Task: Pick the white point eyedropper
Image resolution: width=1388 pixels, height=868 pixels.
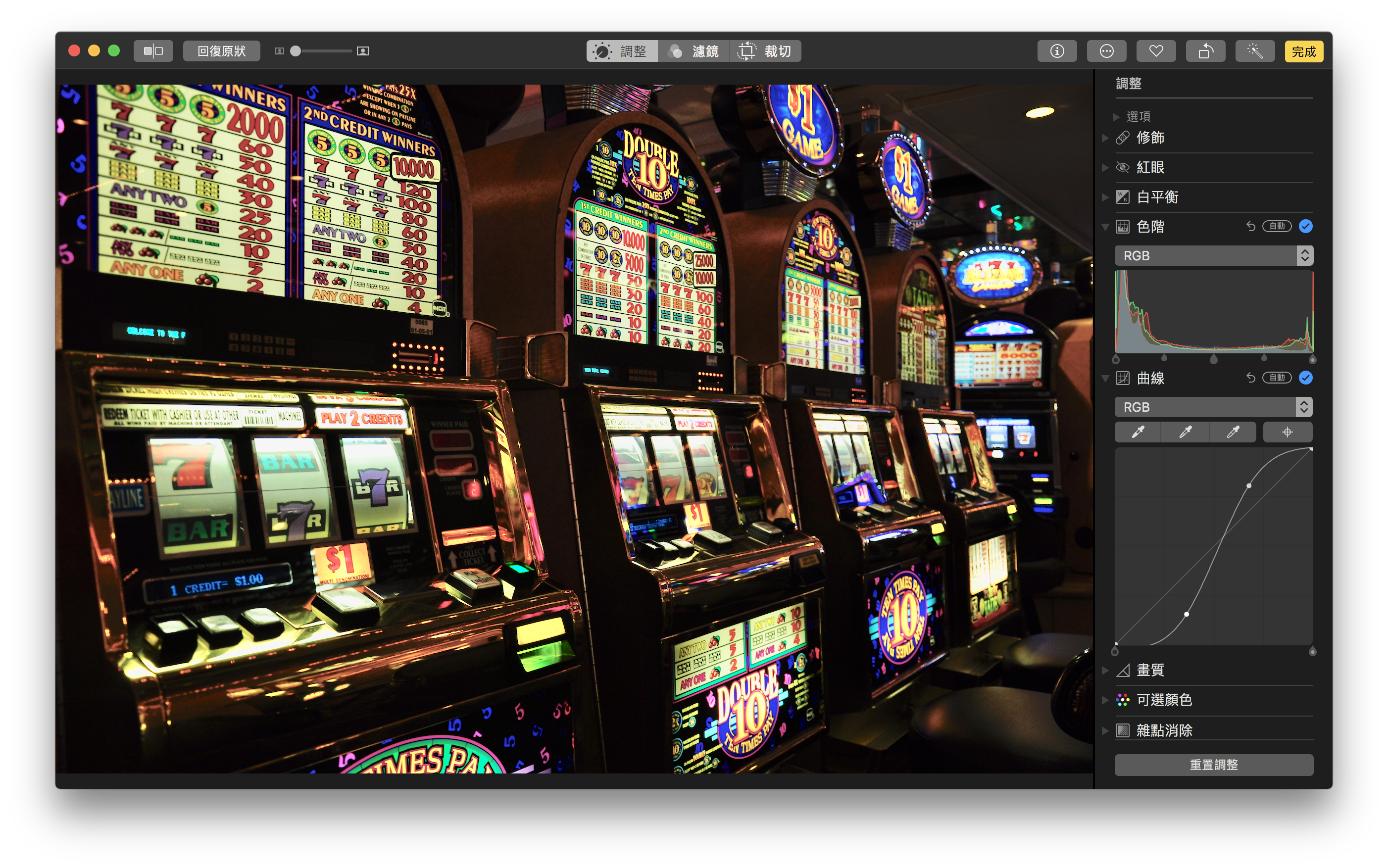Action: (1233, 433)
